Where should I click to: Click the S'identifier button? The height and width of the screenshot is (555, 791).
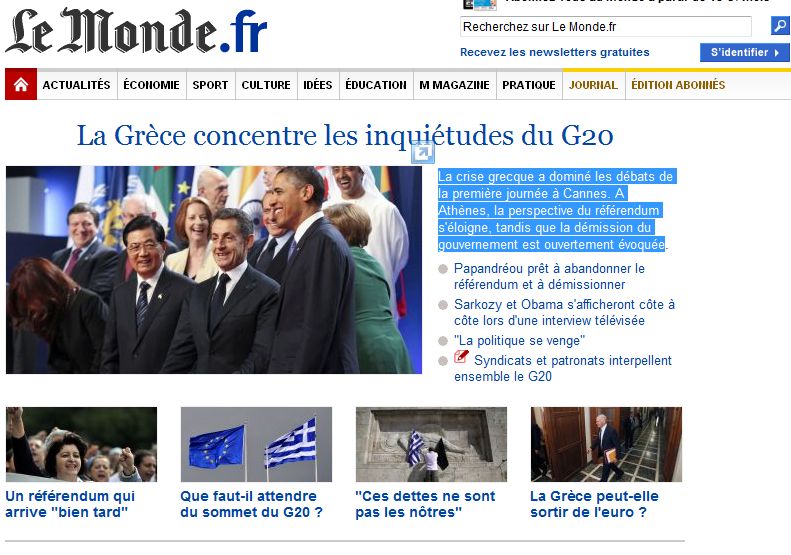[x=745, y=52]
